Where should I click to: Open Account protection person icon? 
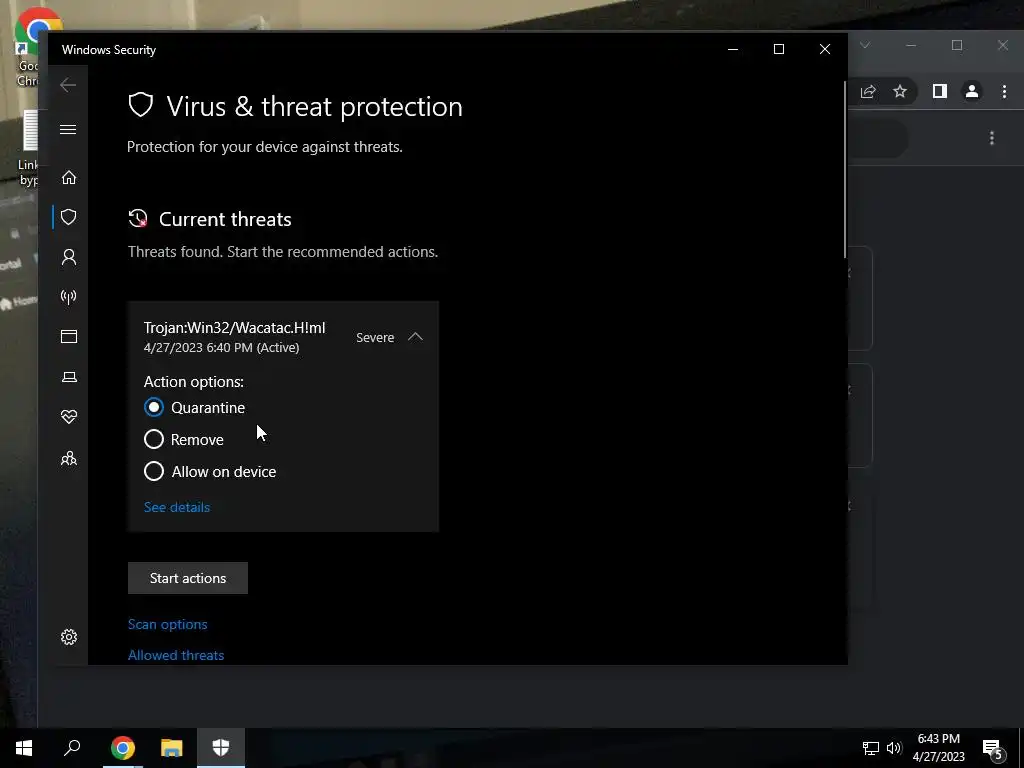[x=69, y=257]
